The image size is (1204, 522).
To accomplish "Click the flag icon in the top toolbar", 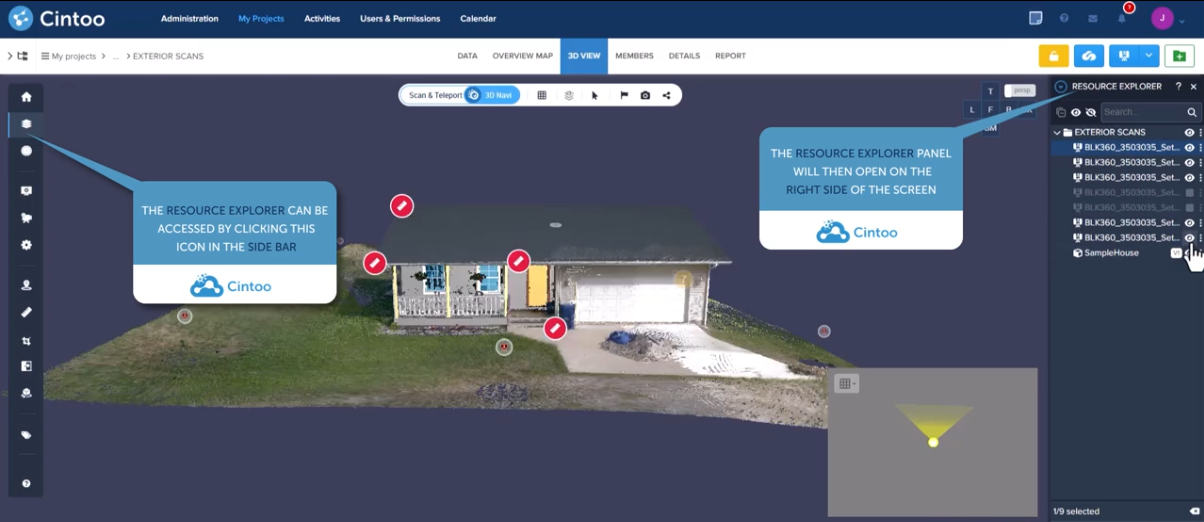I will [624, 96].
